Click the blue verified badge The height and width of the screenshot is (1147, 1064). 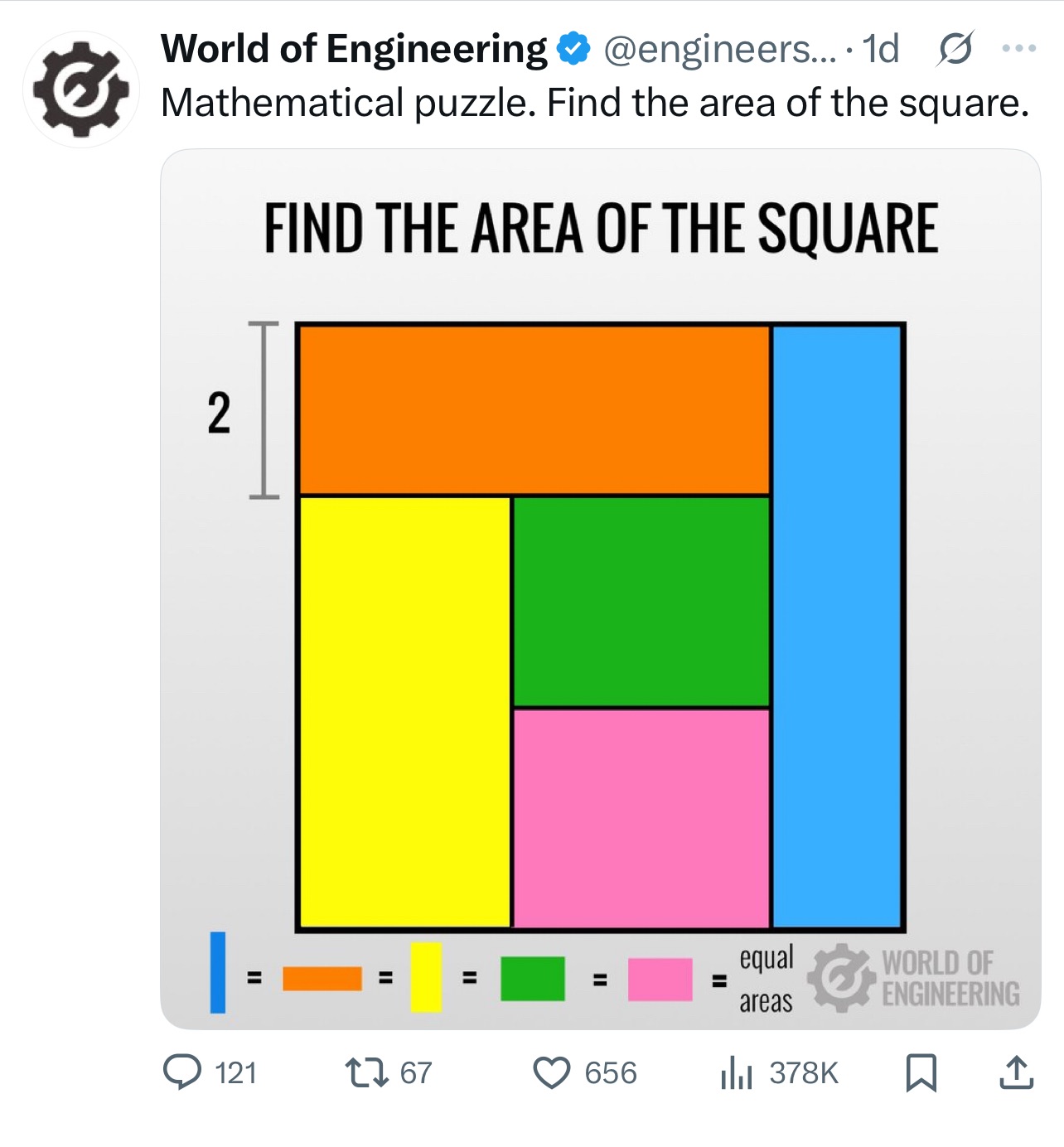pyautogui.click(x=573, y=49)
